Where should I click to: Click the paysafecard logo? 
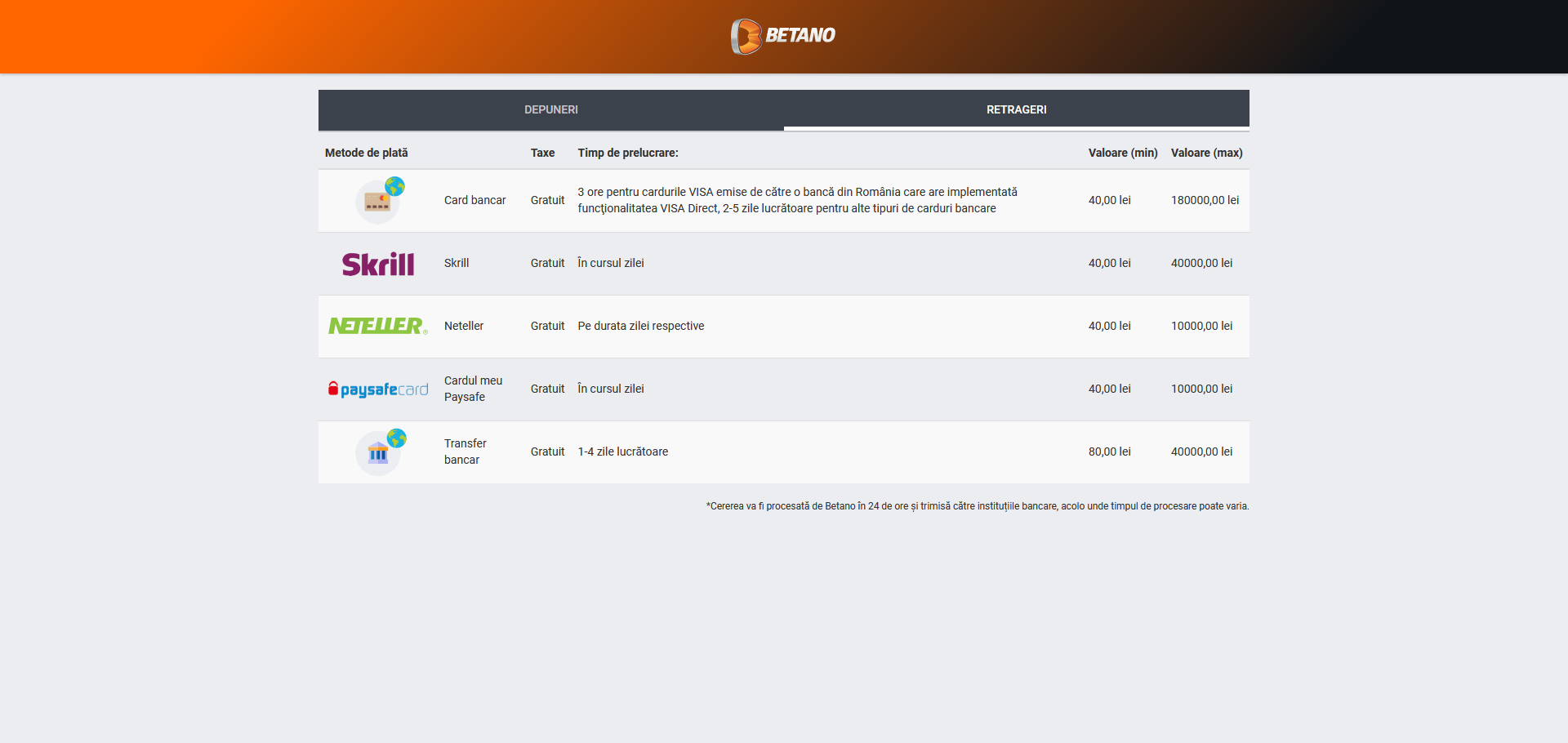click(378, 389)
